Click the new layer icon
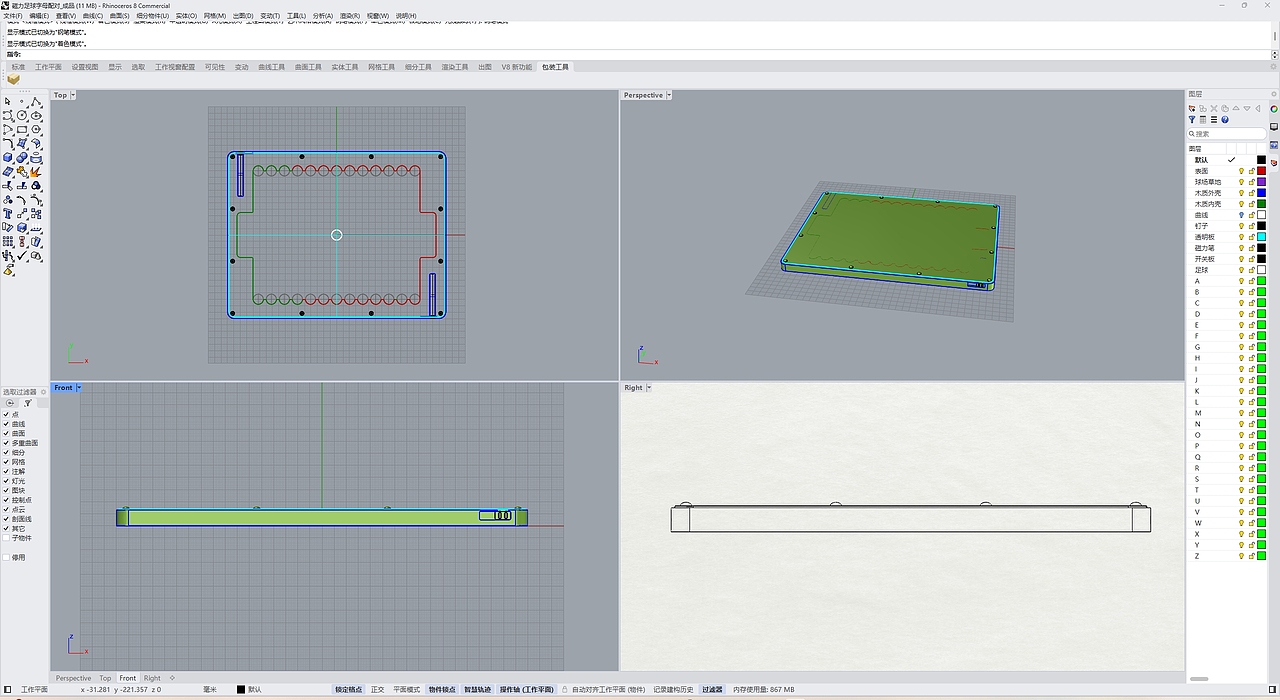 click(1192, 108)
